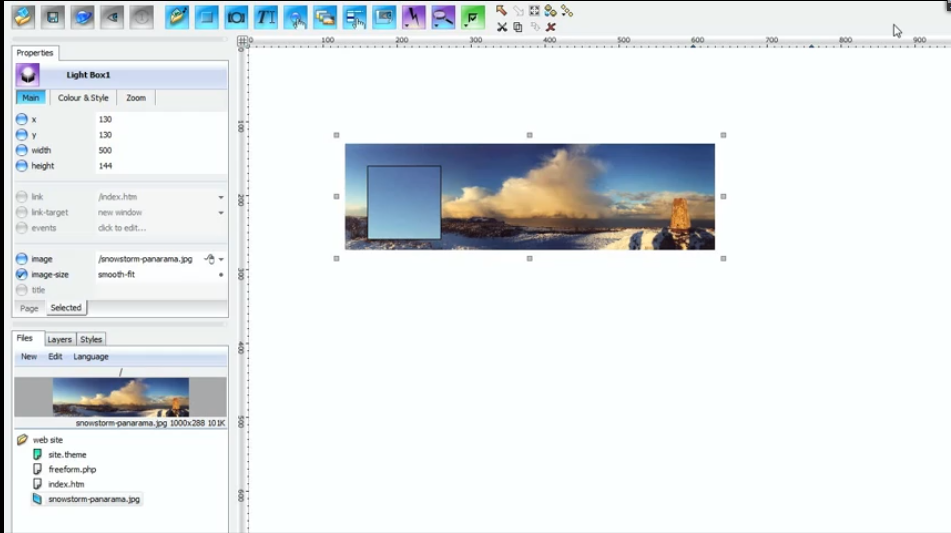Screen dimensions: 951x533
Task: Open the link dropdown arrow
Action: tap(221, 197)
